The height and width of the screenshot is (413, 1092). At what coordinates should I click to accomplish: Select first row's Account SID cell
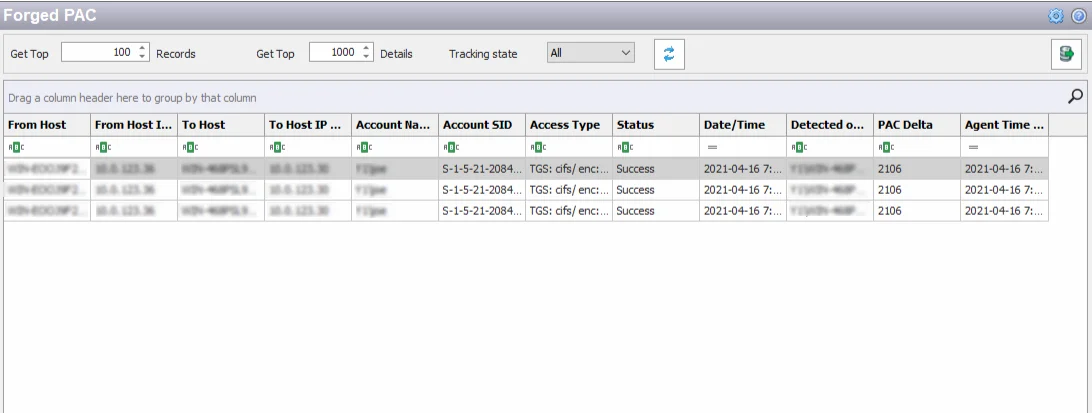482,169
